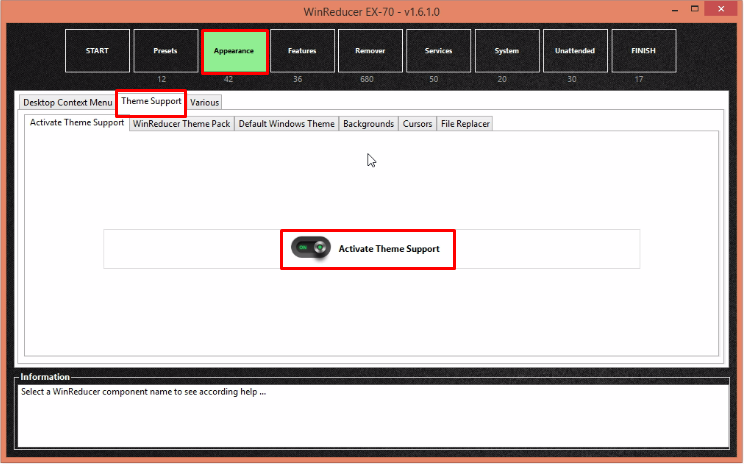This screenshot has height=464, width=744.
Task: Toggle the Activate Theme Support switch
Action: coord(311,248)
